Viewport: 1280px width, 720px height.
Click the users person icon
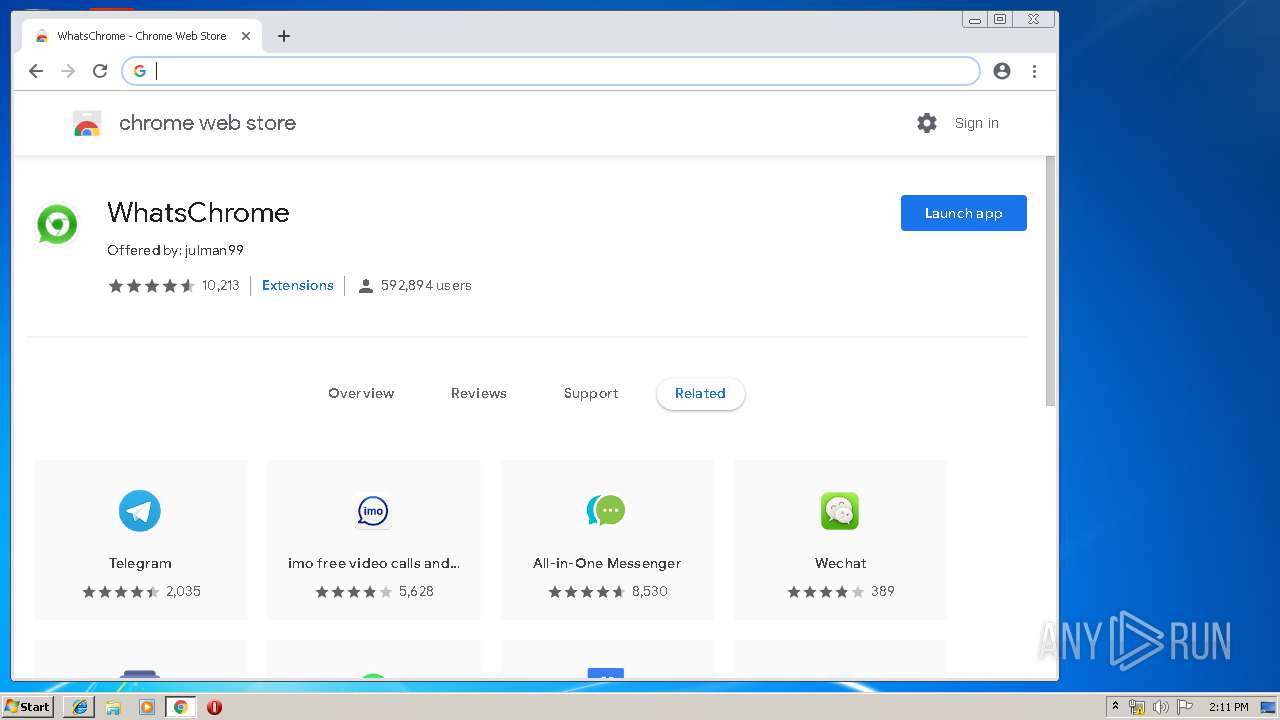point(366,286)
